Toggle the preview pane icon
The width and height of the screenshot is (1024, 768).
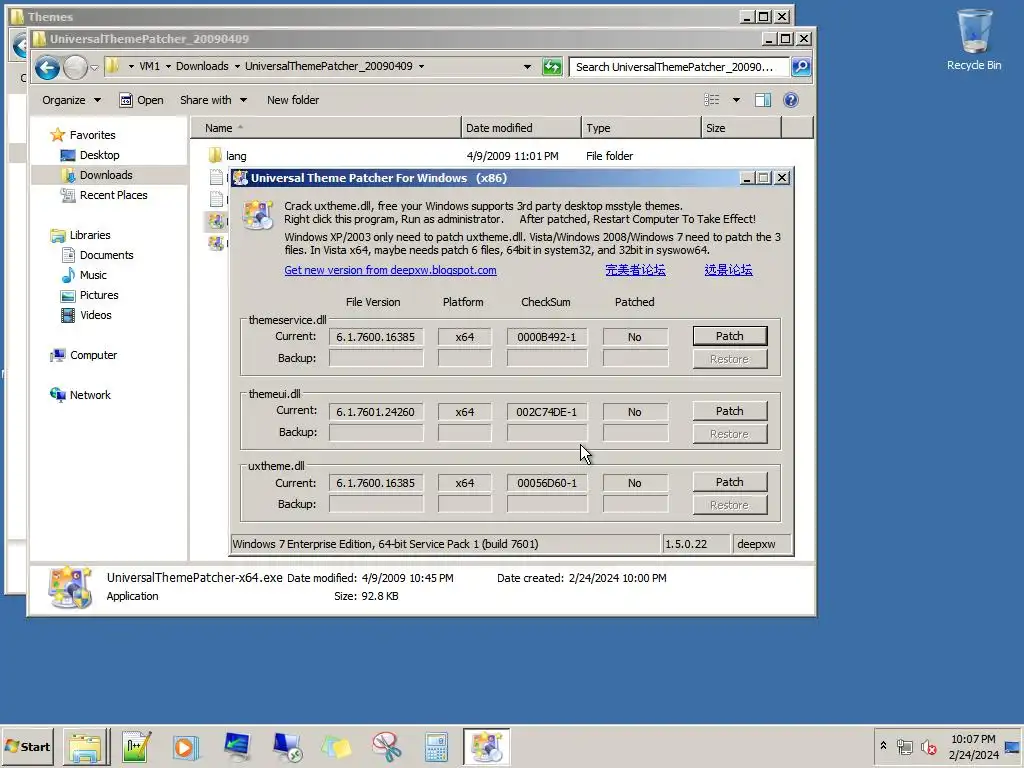tap(763, 100)
